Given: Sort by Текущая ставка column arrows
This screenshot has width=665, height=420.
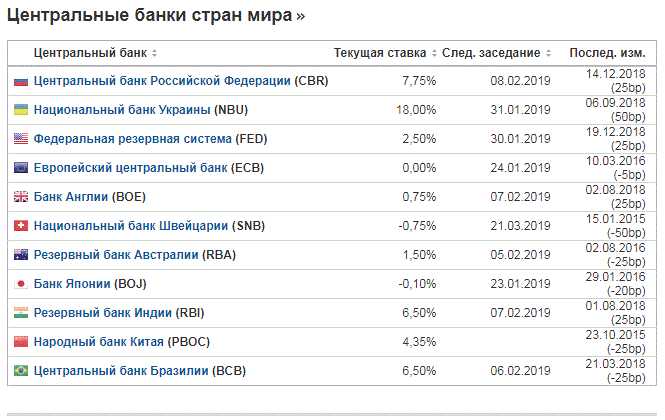Looking at the screenshot, I should [x=434, y=53].
